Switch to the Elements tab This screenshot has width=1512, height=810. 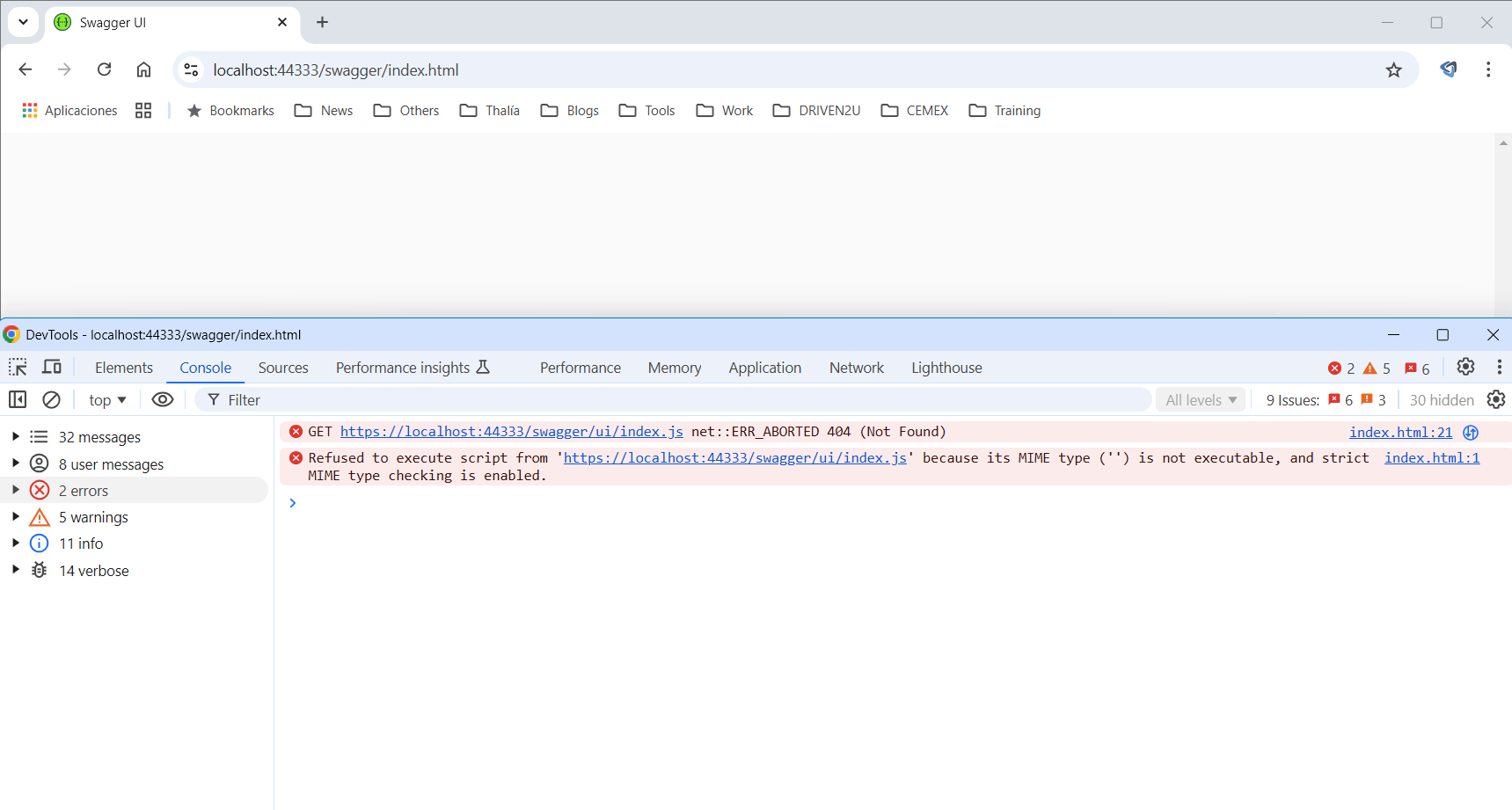(x=124, y=368)
